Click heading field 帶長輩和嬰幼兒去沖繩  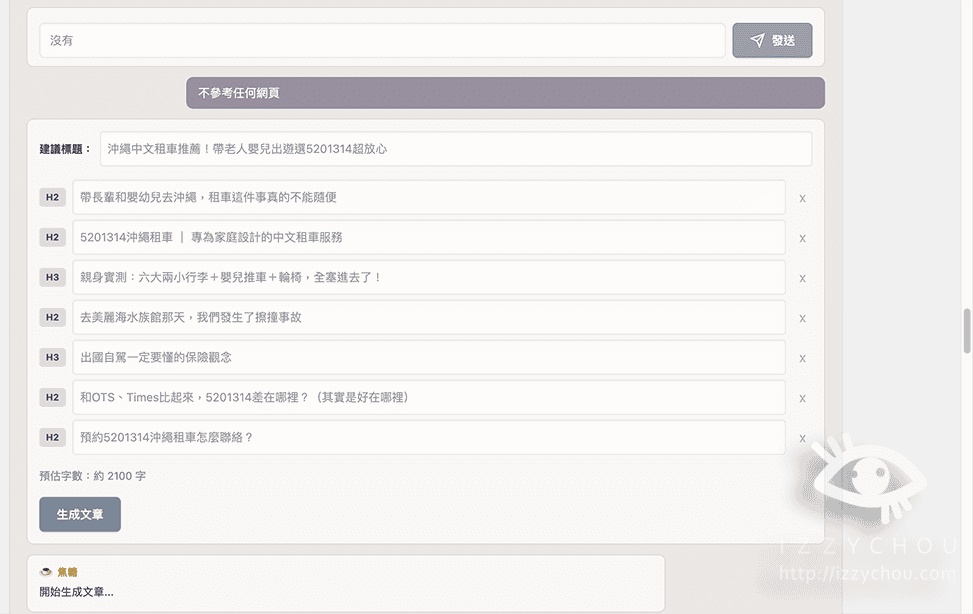(429, 197)
